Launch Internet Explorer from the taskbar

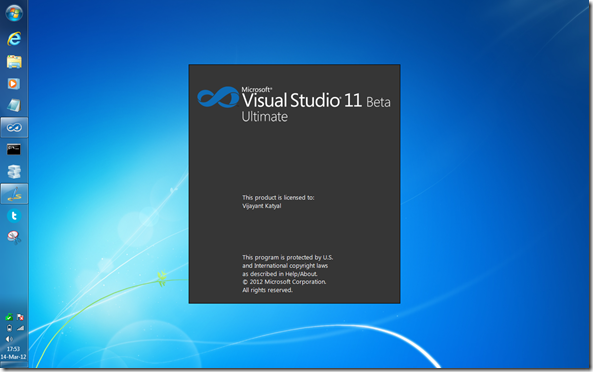[x=14, y=38]
